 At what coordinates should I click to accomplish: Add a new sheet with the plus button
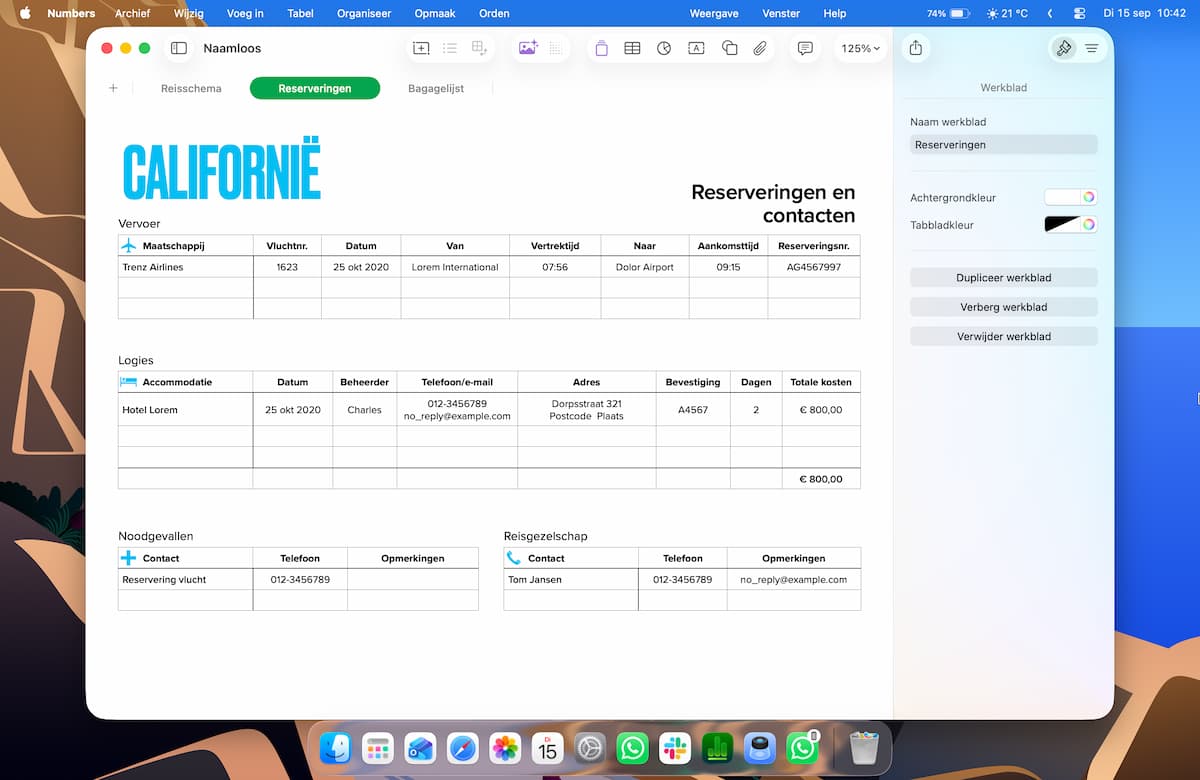click(113, 88)
